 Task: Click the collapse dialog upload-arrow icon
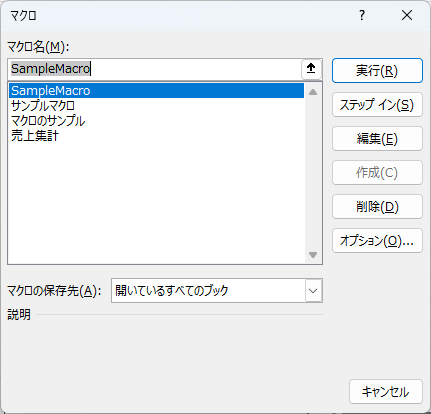(x=311, y=69)
